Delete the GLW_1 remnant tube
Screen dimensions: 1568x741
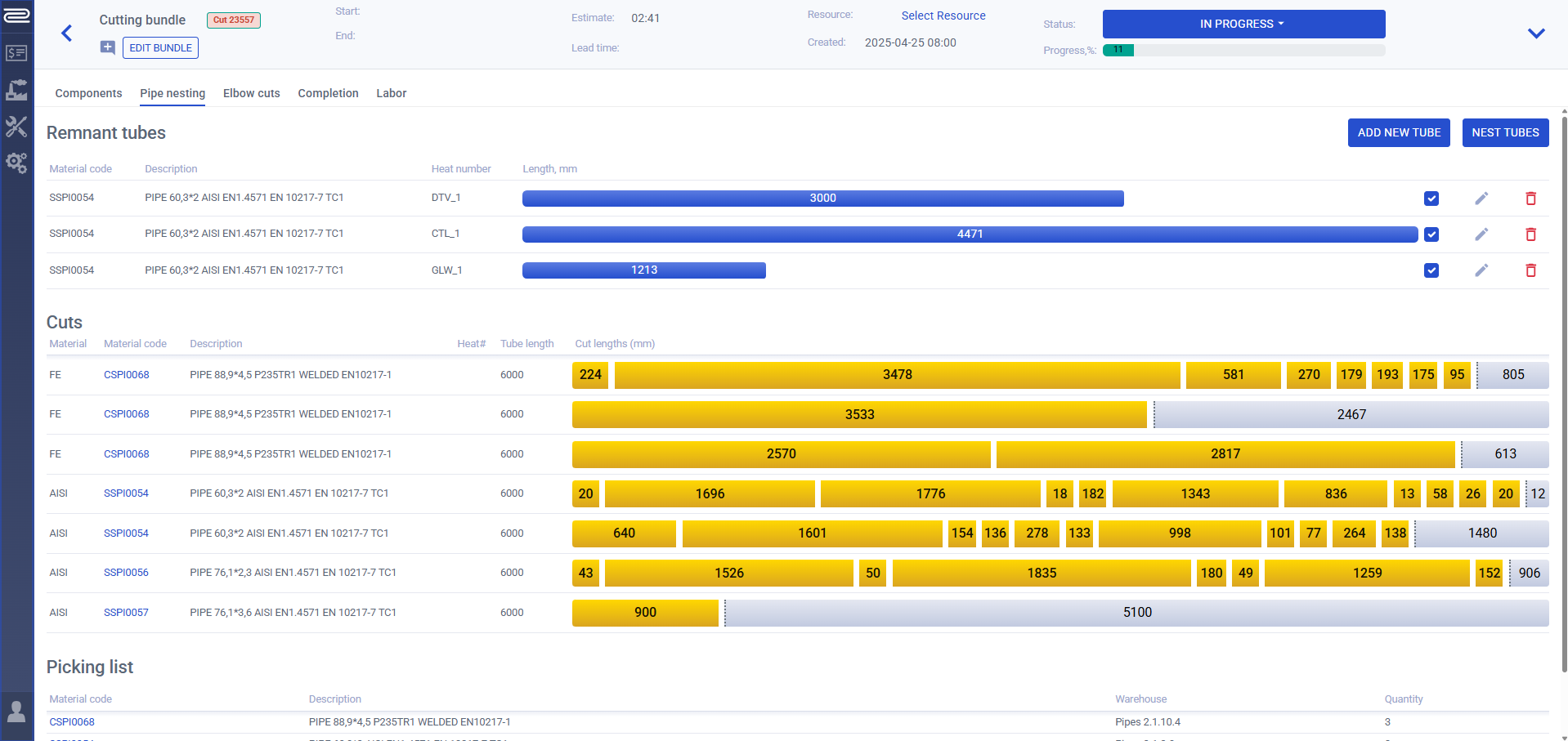1530,270
